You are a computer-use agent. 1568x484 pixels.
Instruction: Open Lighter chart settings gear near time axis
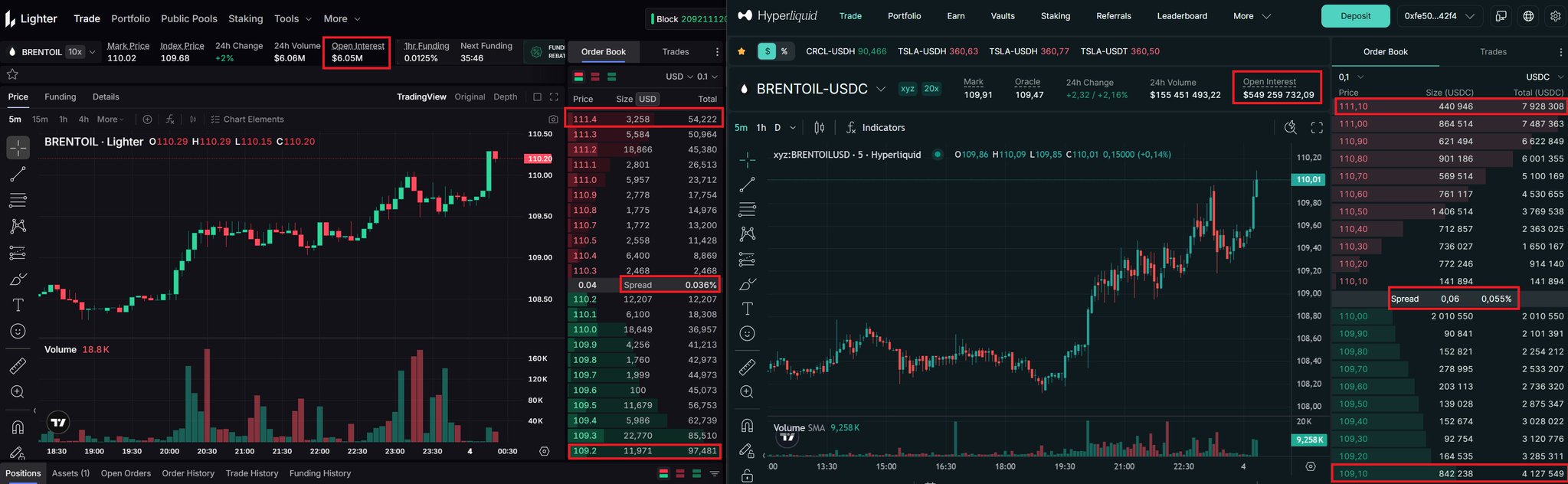545,451
